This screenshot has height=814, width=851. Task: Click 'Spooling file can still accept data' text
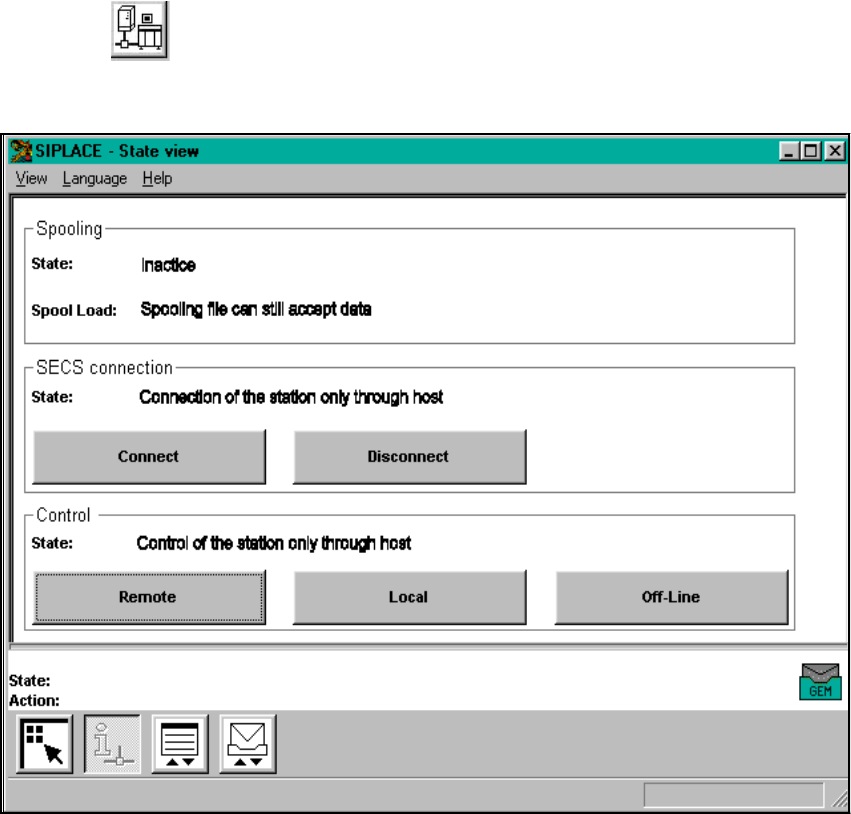point(256,309)
